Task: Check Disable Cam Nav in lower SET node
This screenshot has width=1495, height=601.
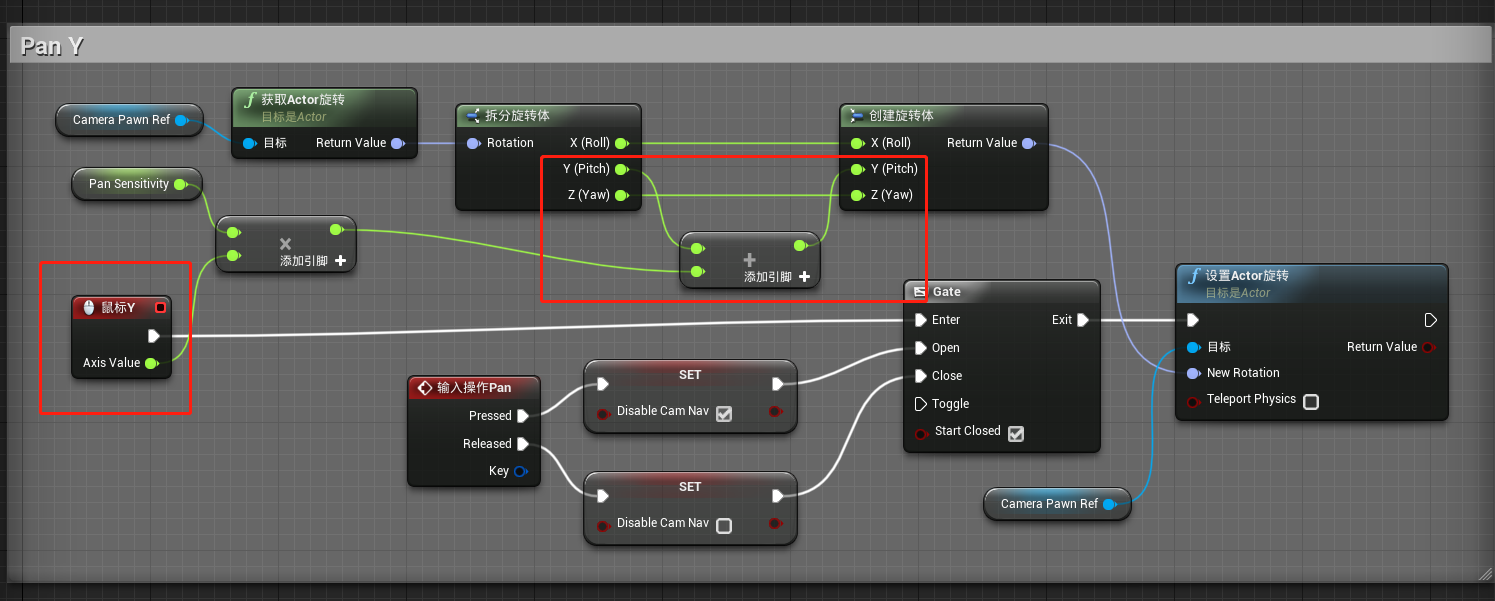Action: click(x=724, y=525)
